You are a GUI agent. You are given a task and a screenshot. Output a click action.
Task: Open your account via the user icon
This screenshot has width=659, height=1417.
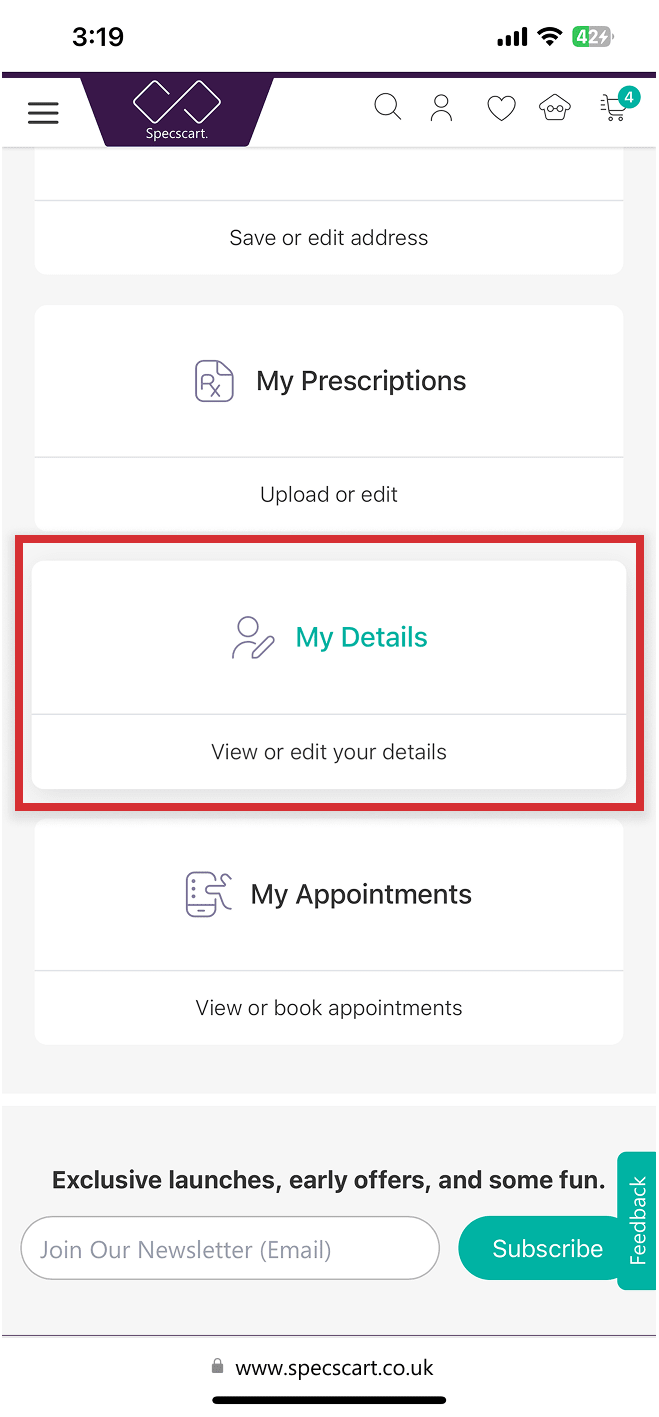pos(441,107)
